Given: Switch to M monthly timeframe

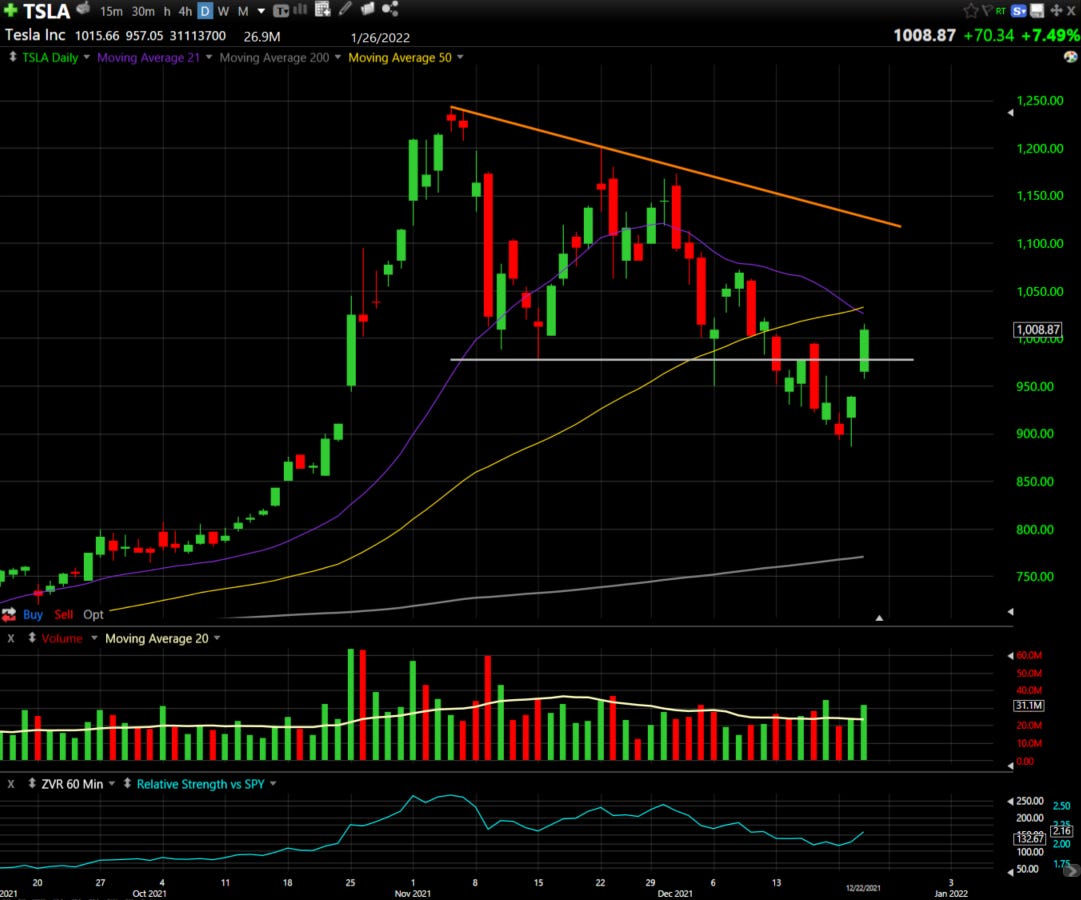Looking at the screenshot, I should pyautogui.click(x=243, y=11).
